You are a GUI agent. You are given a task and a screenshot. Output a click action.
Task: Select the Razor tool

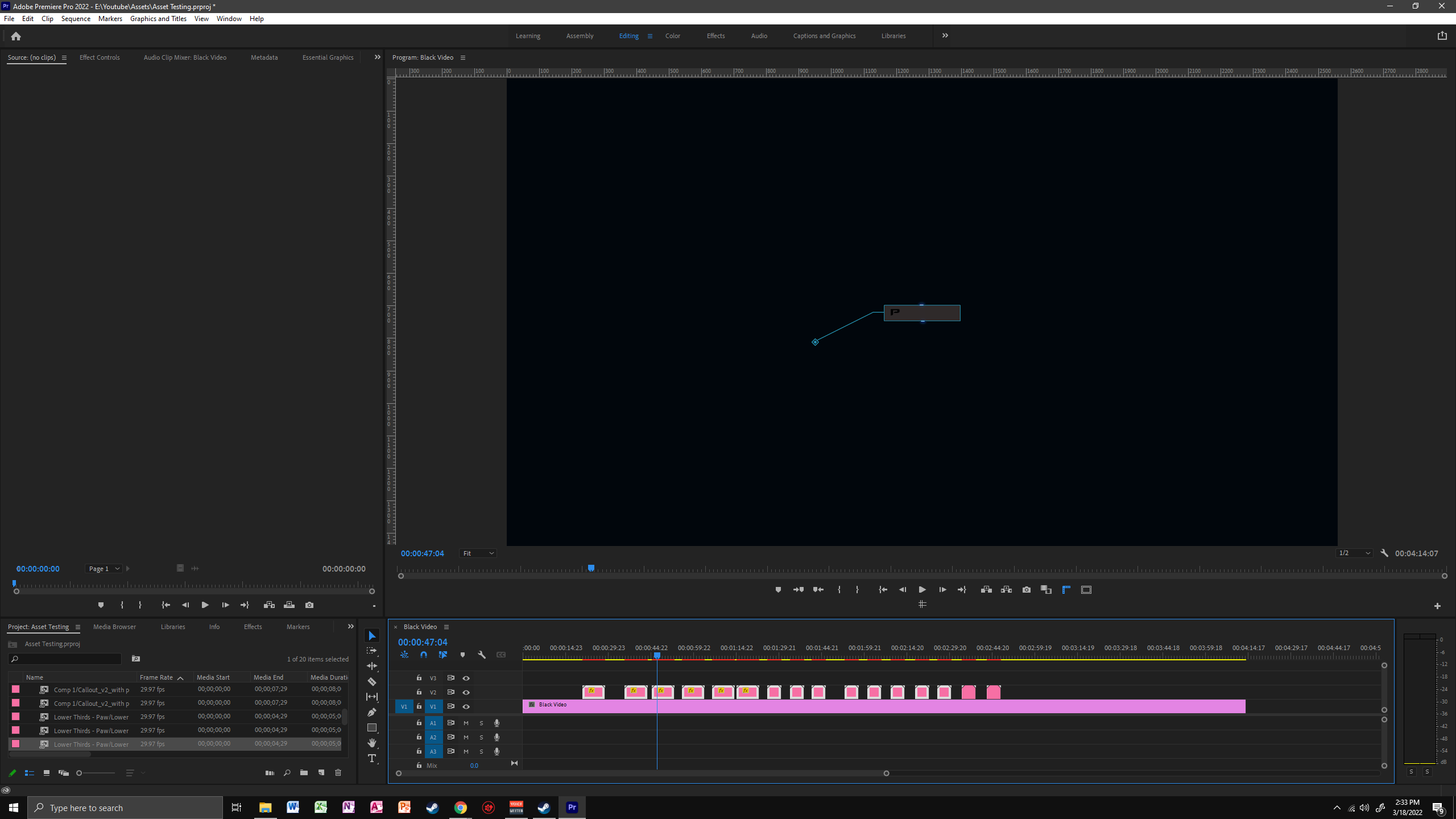(372, 681)
